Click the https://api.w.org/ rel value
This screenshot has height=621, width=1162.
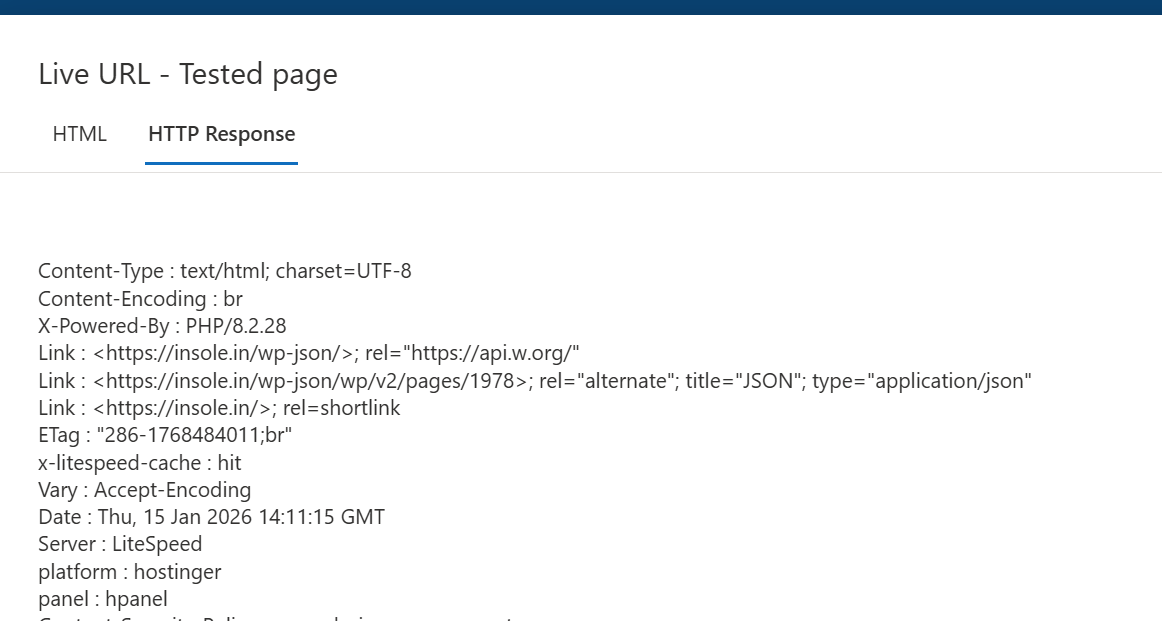(x=495, y=353)
